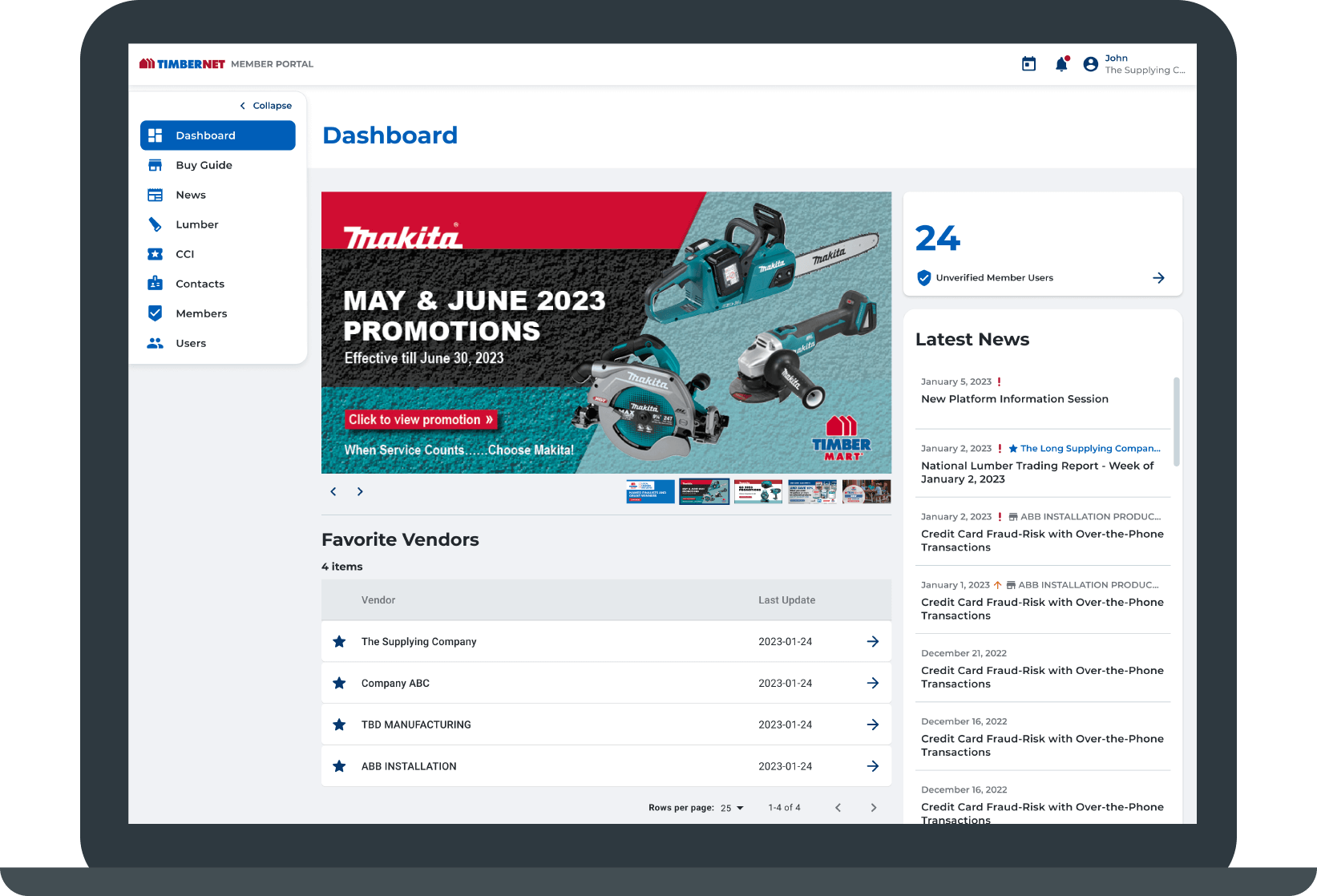Open January 1 Credit Card Fraud-Risk article
The image size is (1317, 896).
[1042, 609]
